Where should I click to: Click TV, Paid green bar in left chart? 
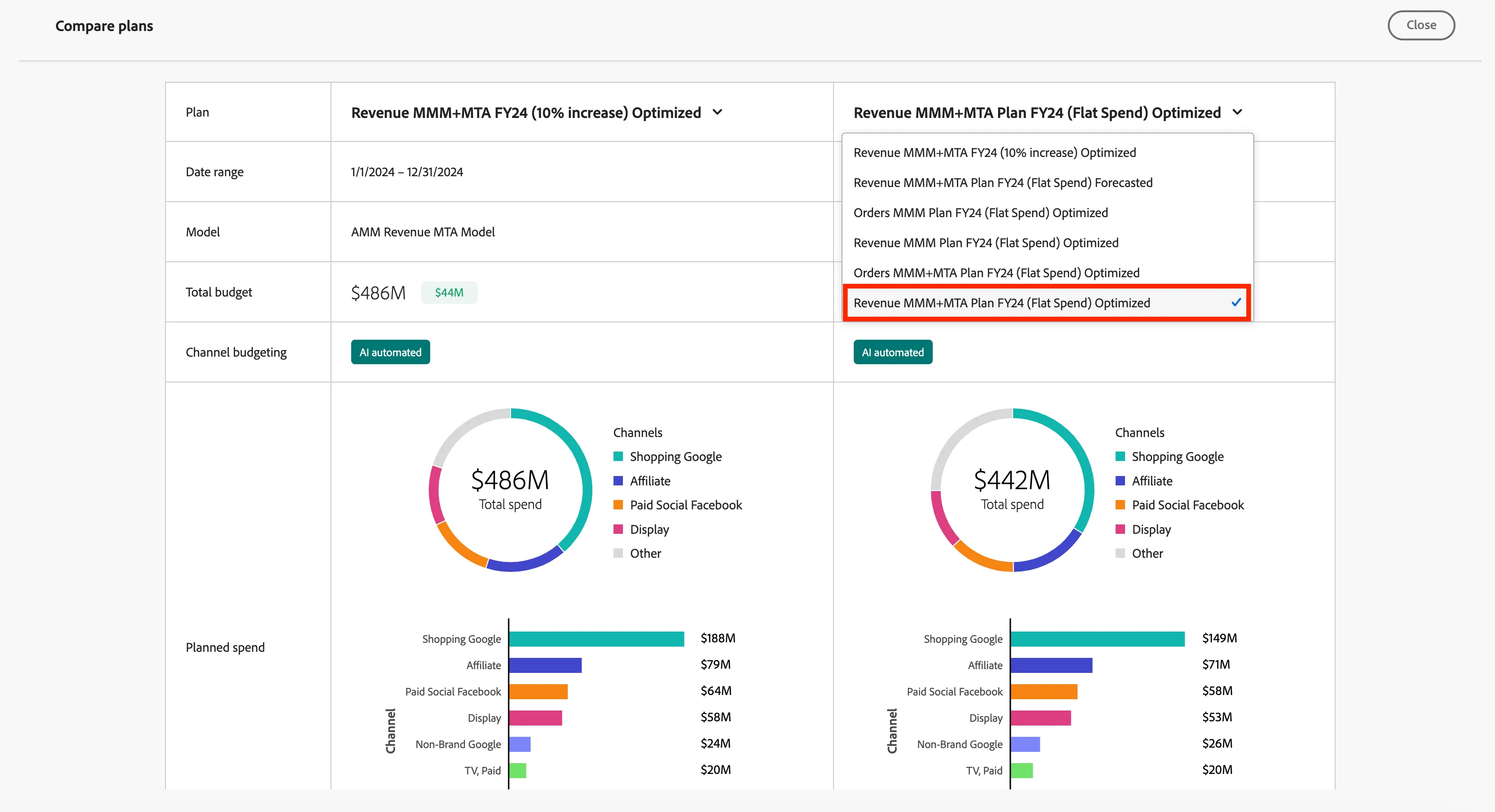click(518, 770)
